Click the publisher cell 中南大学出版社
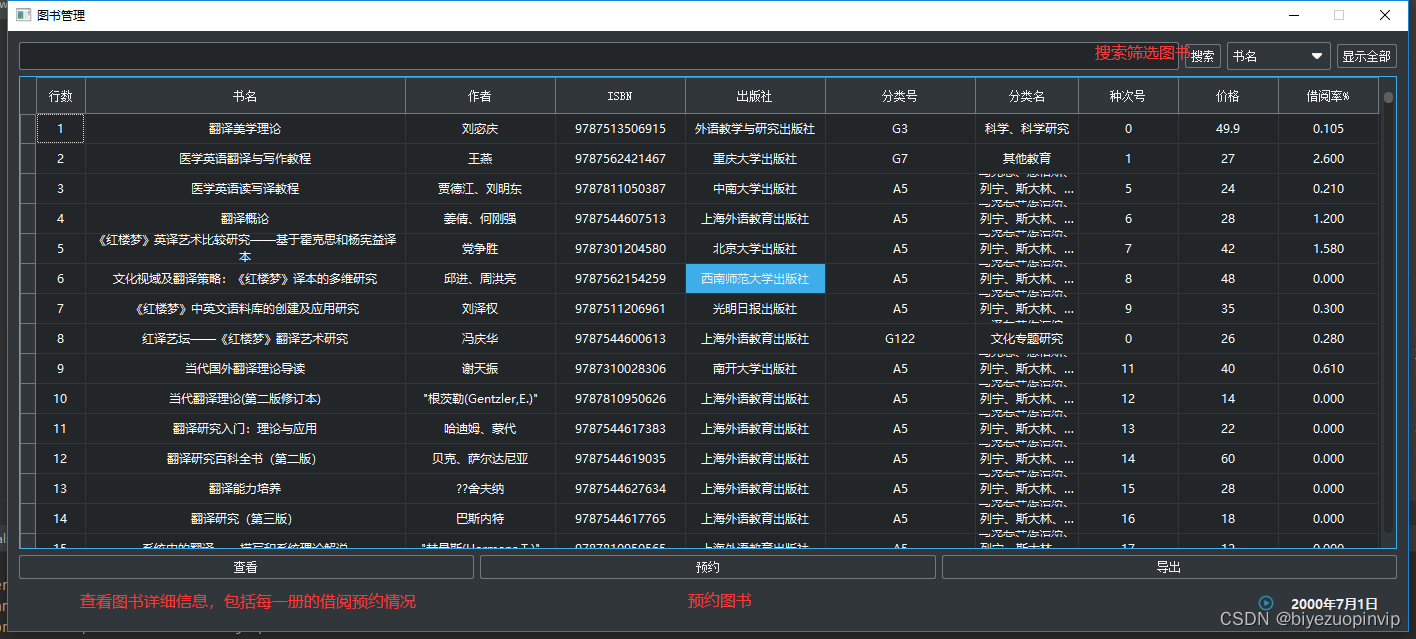1416x639 pixels. coord(755,189)
